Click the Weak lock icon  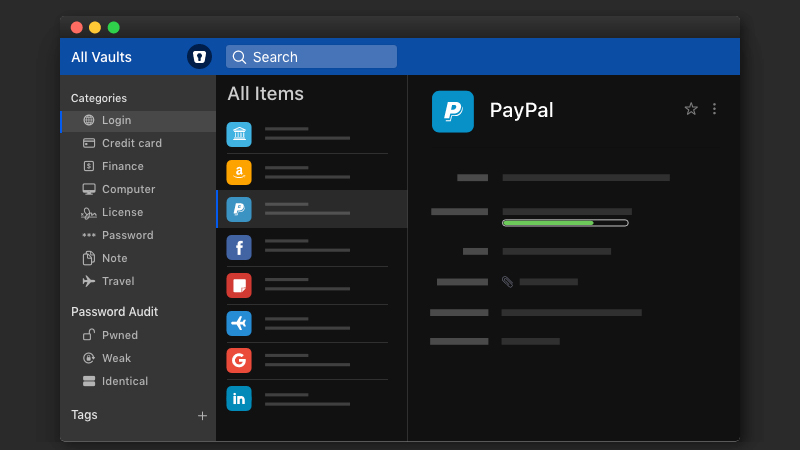click(x=89, y=358)
